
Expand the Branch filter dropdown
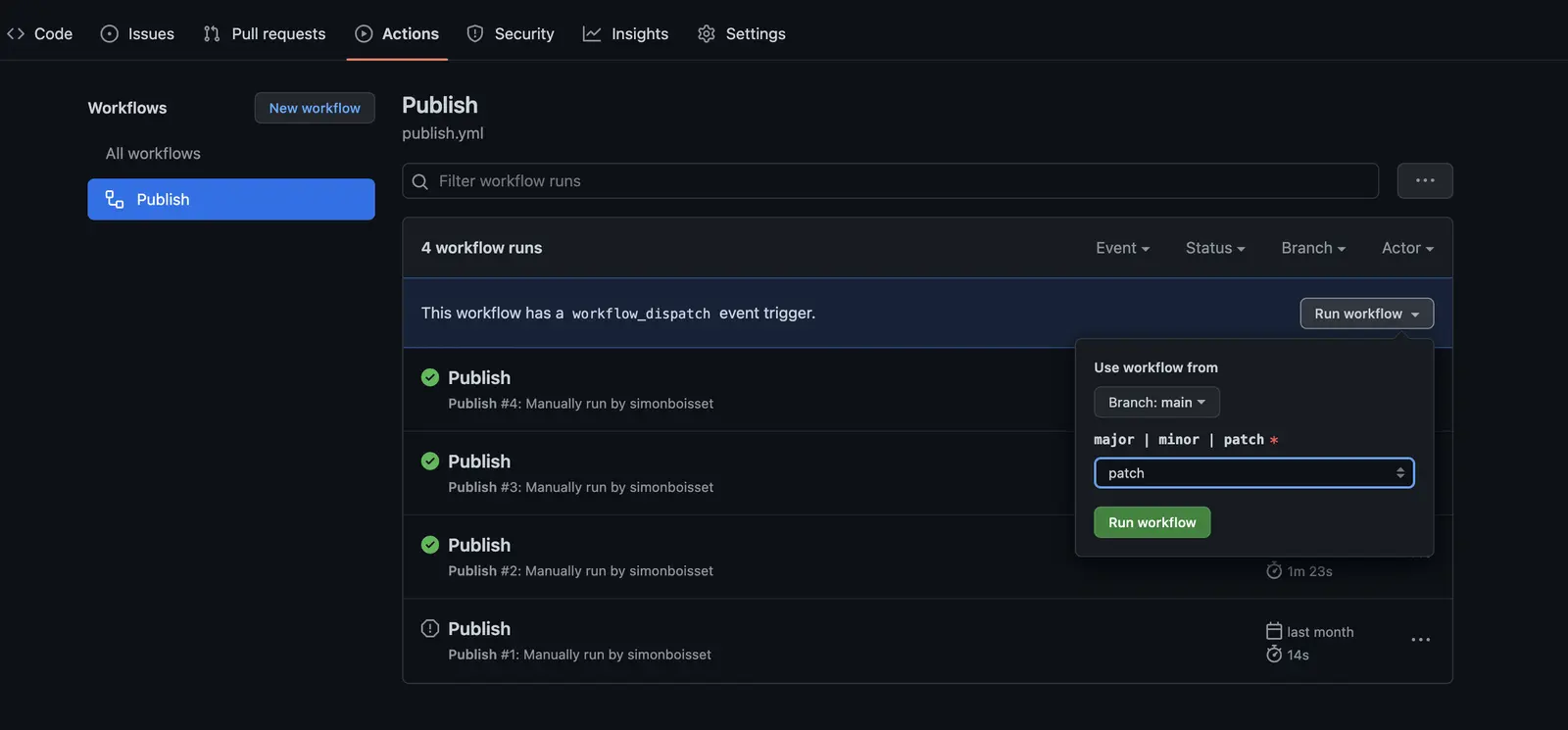click(x=1313, y=248)
